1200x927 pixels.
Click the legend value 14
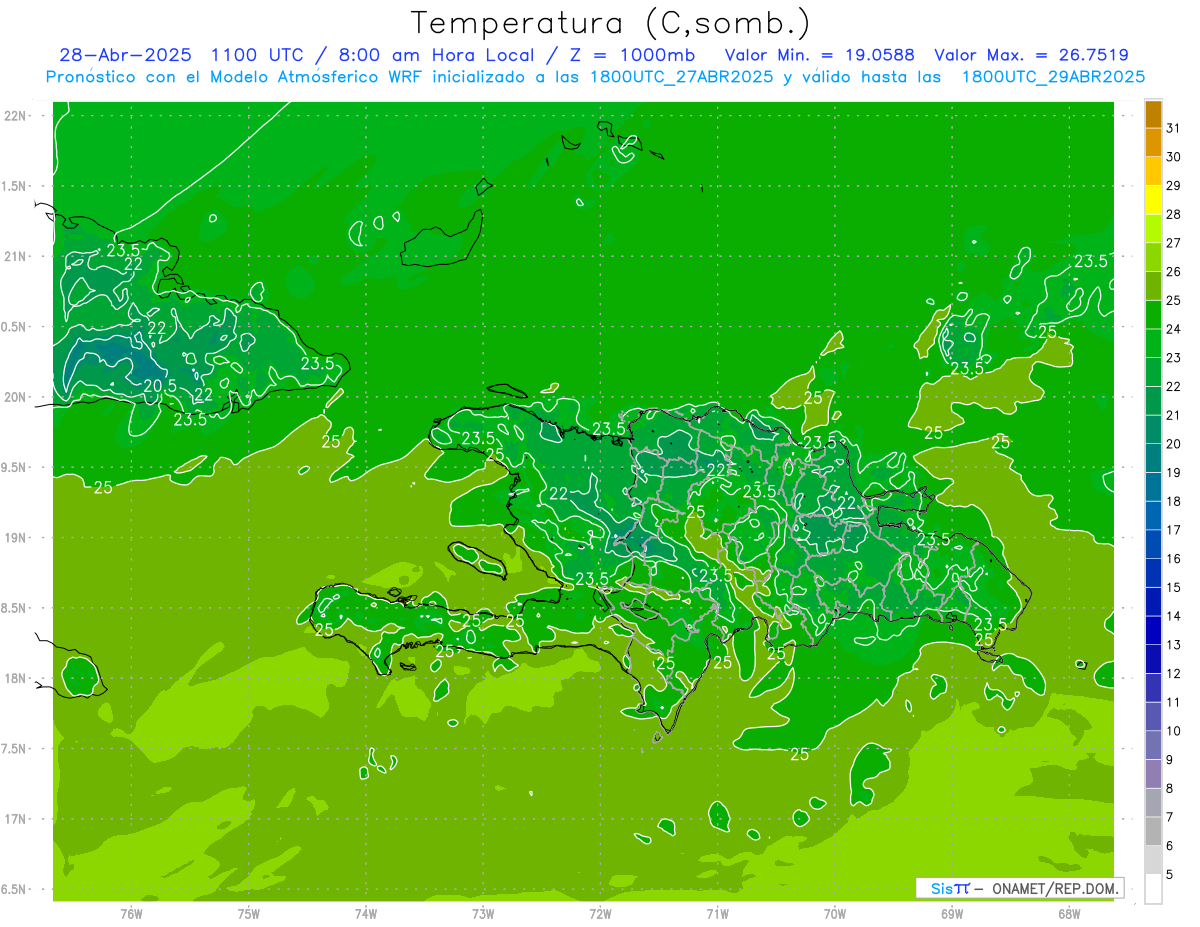coord(1173,616)
